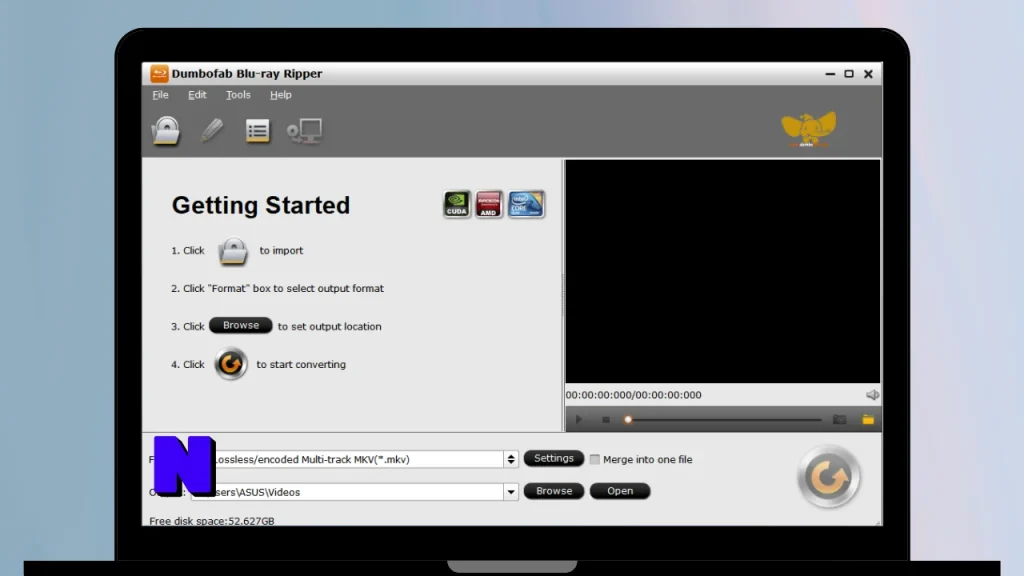Enable Merge into one file checkbox
Image resolution: width=1024 pixels, height=576 pixels.
click(594, 460)
